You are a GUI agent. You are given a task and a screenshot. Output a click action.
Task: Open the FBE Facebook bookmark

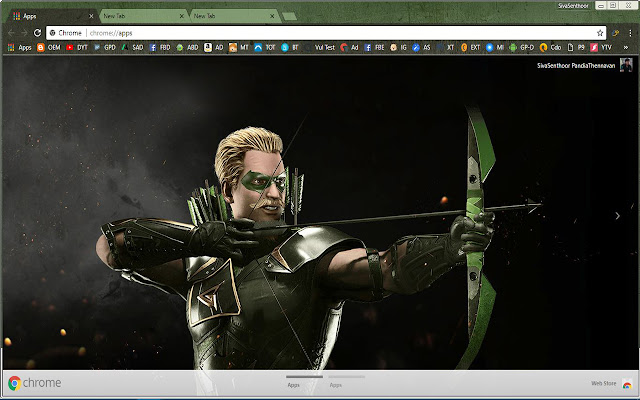coord(374,47)
